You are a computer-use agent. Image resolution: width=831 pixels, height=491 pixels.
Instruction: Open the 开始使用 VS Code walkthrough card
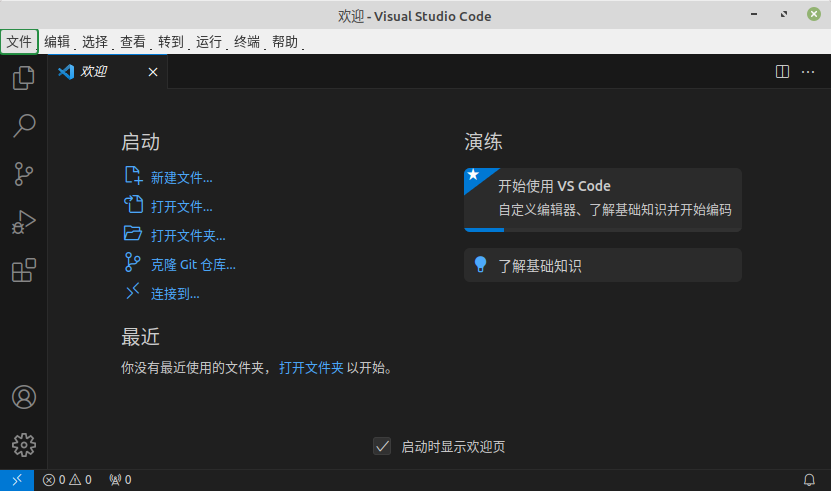point(603,199)
